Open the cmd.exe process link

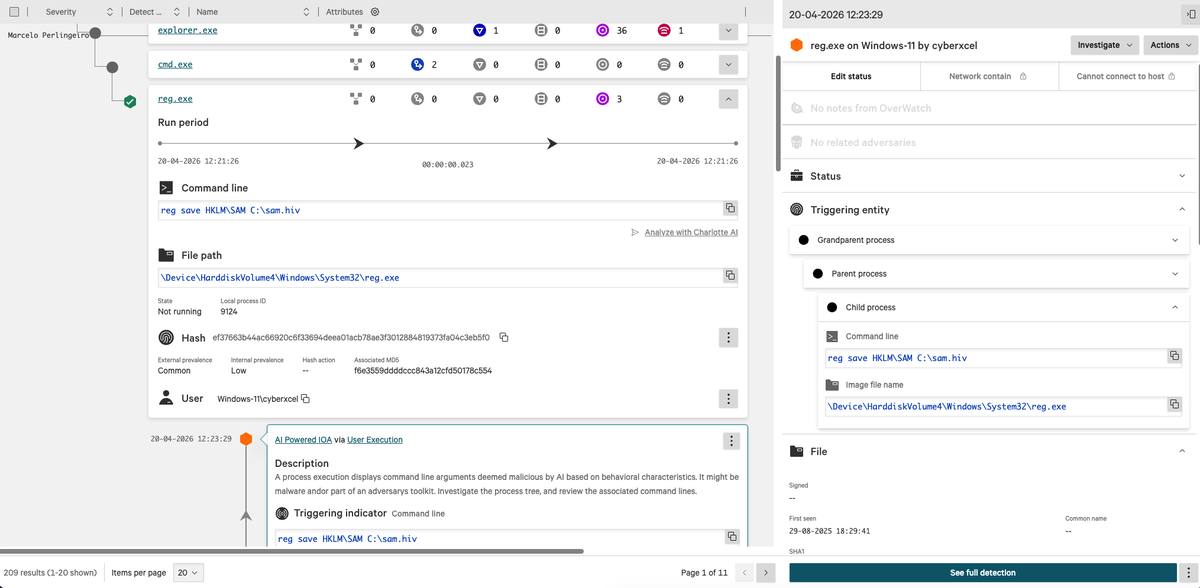tap(175, 65)
